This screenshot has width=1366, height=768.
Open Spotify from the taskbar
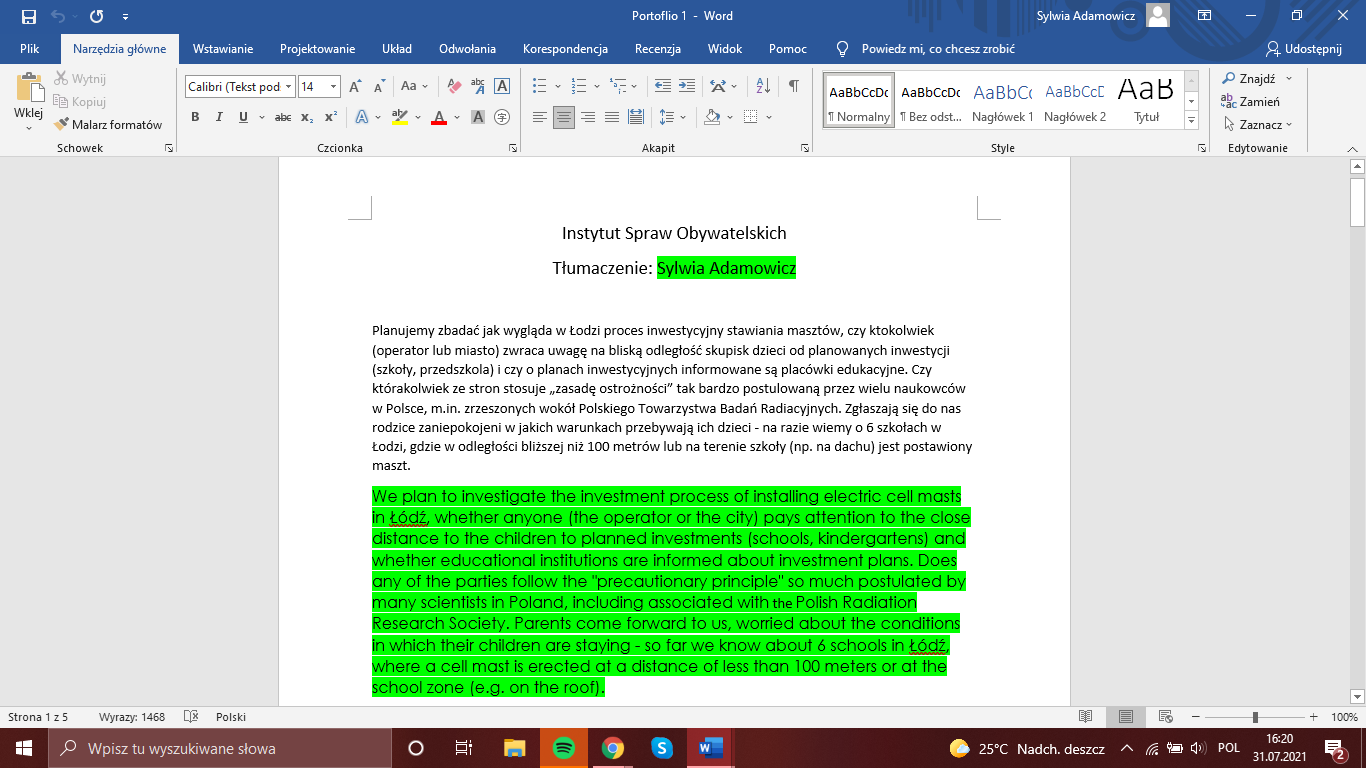pyautogui.click(x=563, y=748)
